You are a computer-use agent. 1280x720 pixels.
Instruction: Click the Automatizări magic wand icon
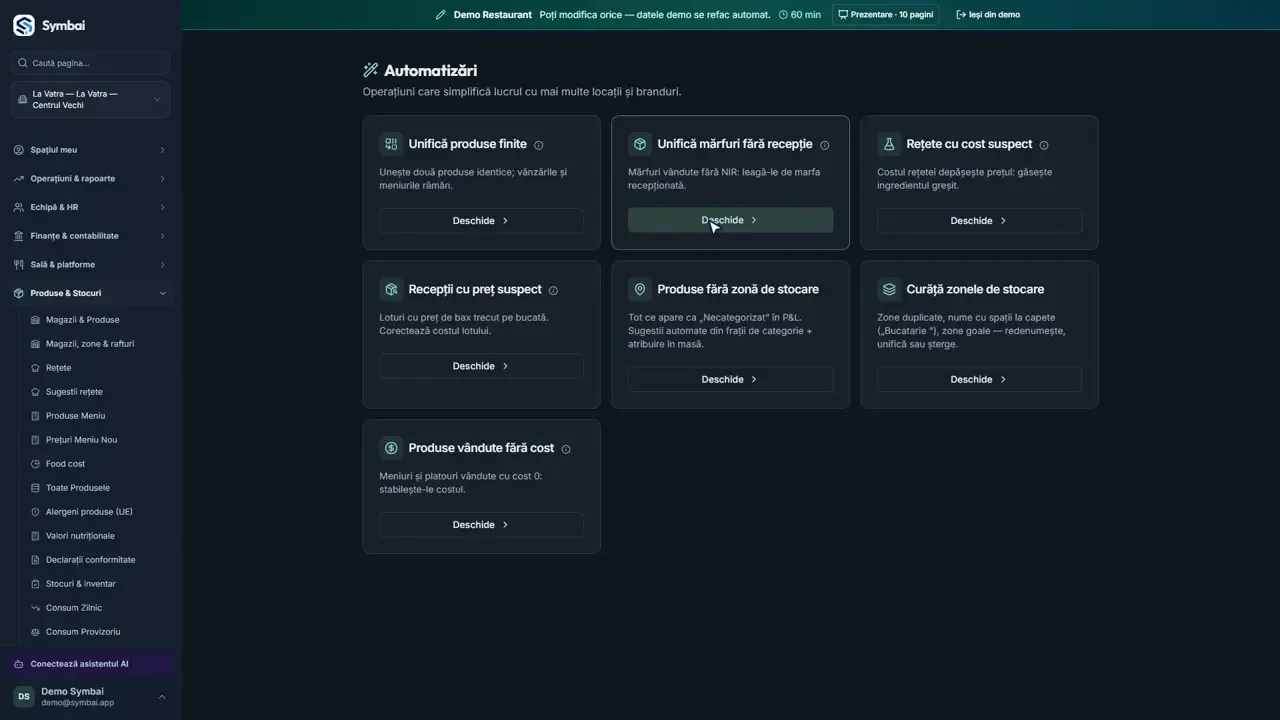(x=371, y=70)
